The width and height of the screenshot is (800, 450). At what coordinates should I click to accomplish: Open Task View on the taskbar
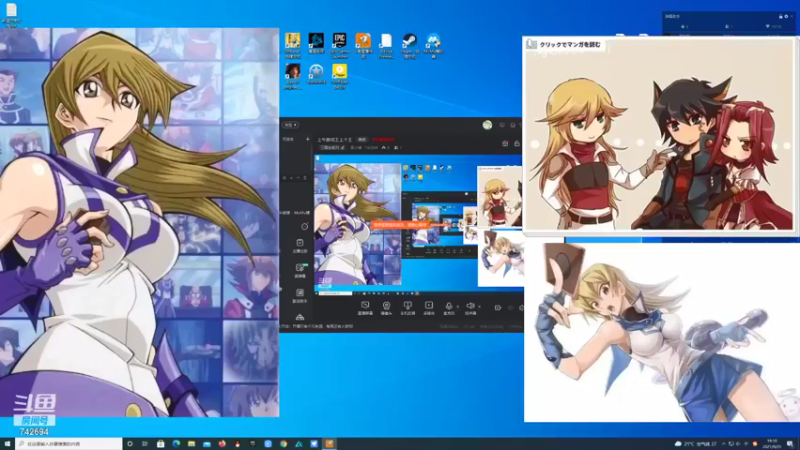145,444
